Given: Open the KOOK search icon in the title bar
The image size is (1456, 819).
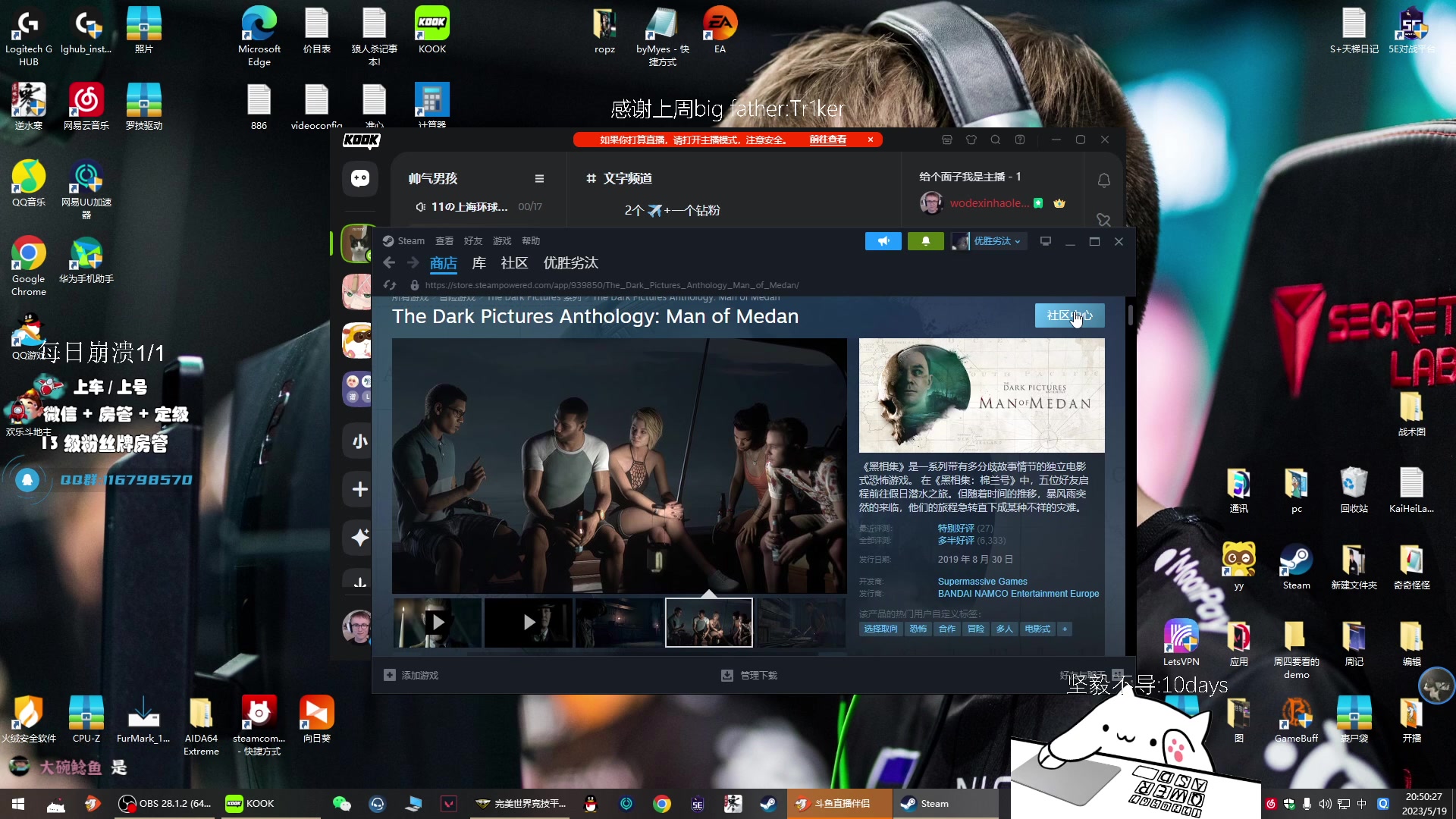Looking at the screenshot, I should (x=995, y=140).
